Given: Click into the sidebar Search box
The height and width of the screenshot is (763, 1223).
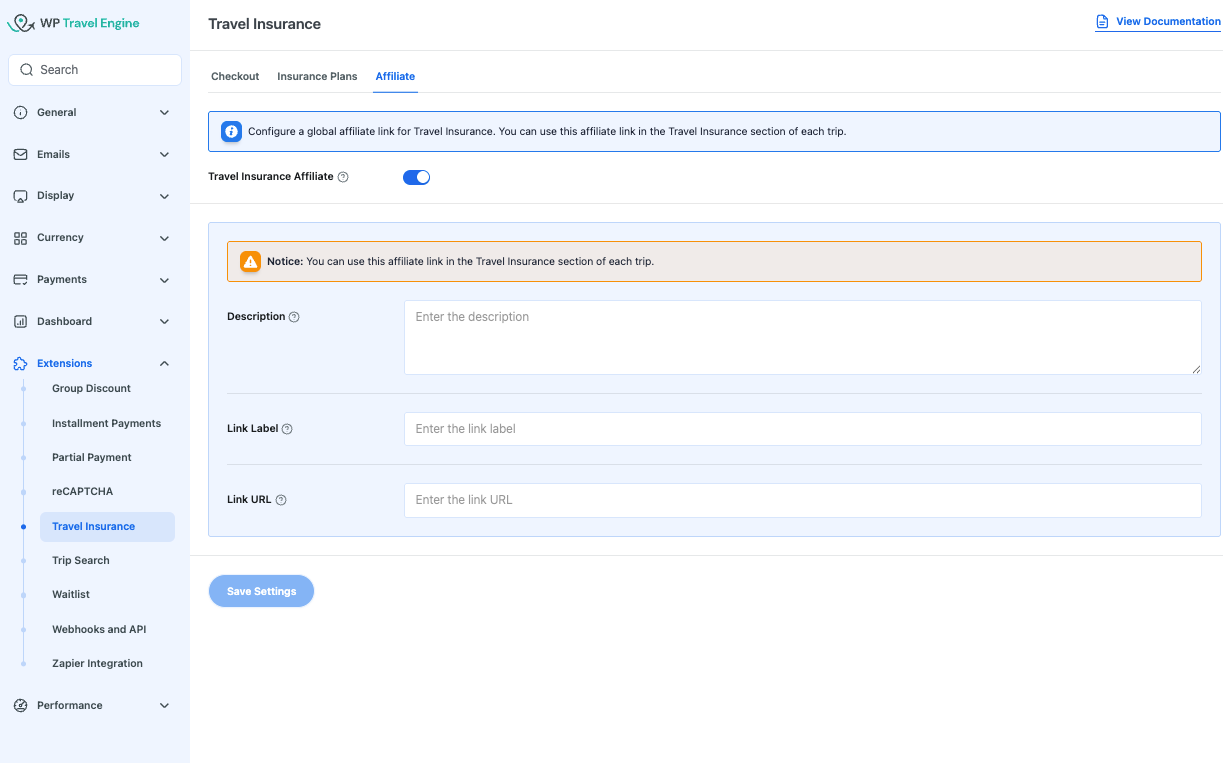Looking at the screenshot, I should (95, 70).
